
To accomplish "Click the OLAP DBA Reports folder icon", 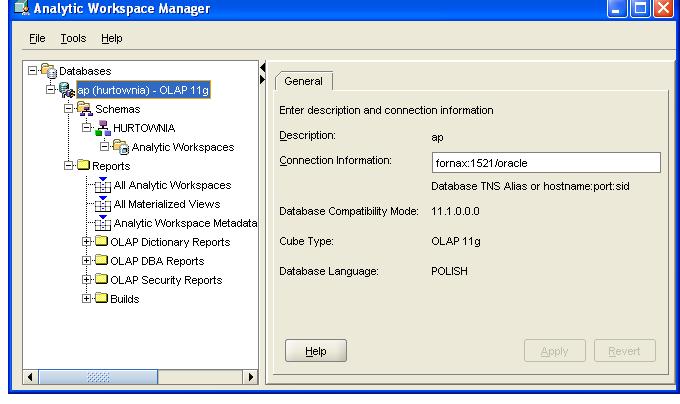I will click(x=101, y=260).
